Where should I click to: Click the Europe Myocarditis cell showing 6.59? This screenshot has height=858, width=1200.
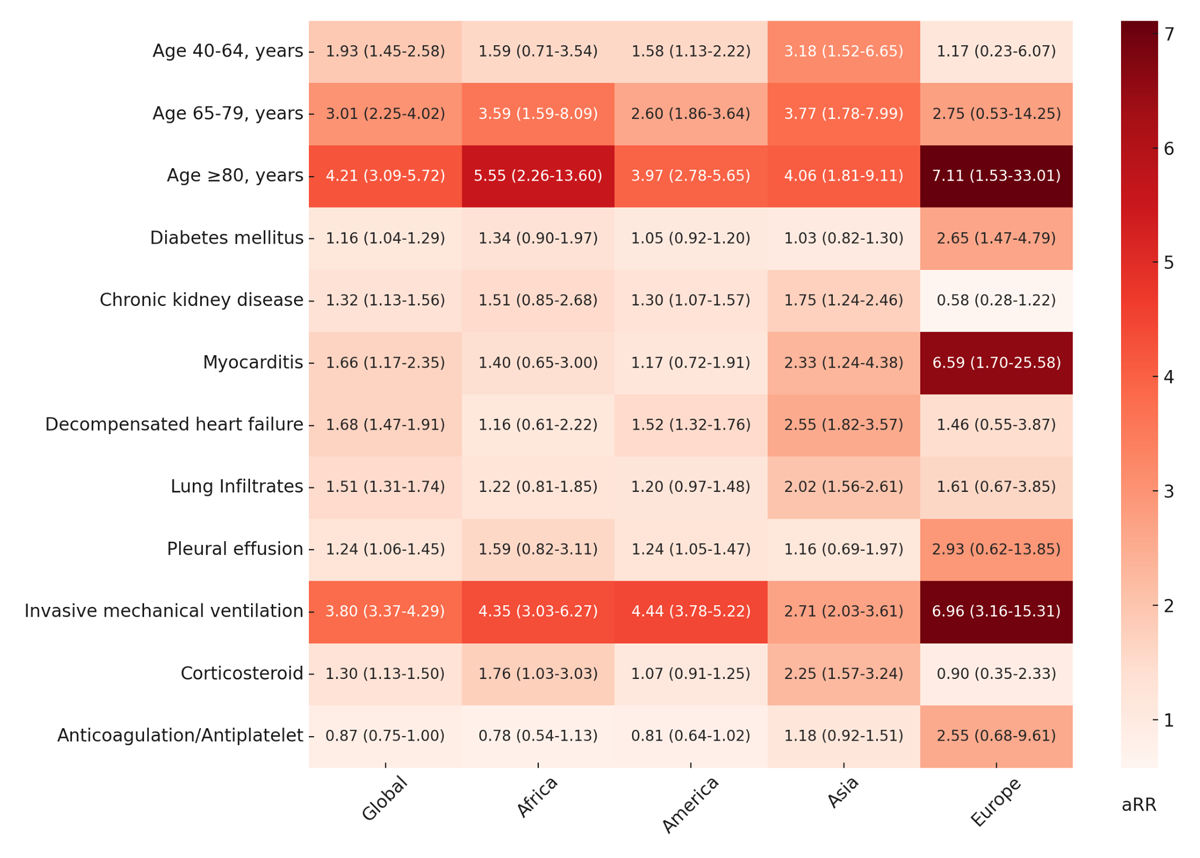coord(996,363)
